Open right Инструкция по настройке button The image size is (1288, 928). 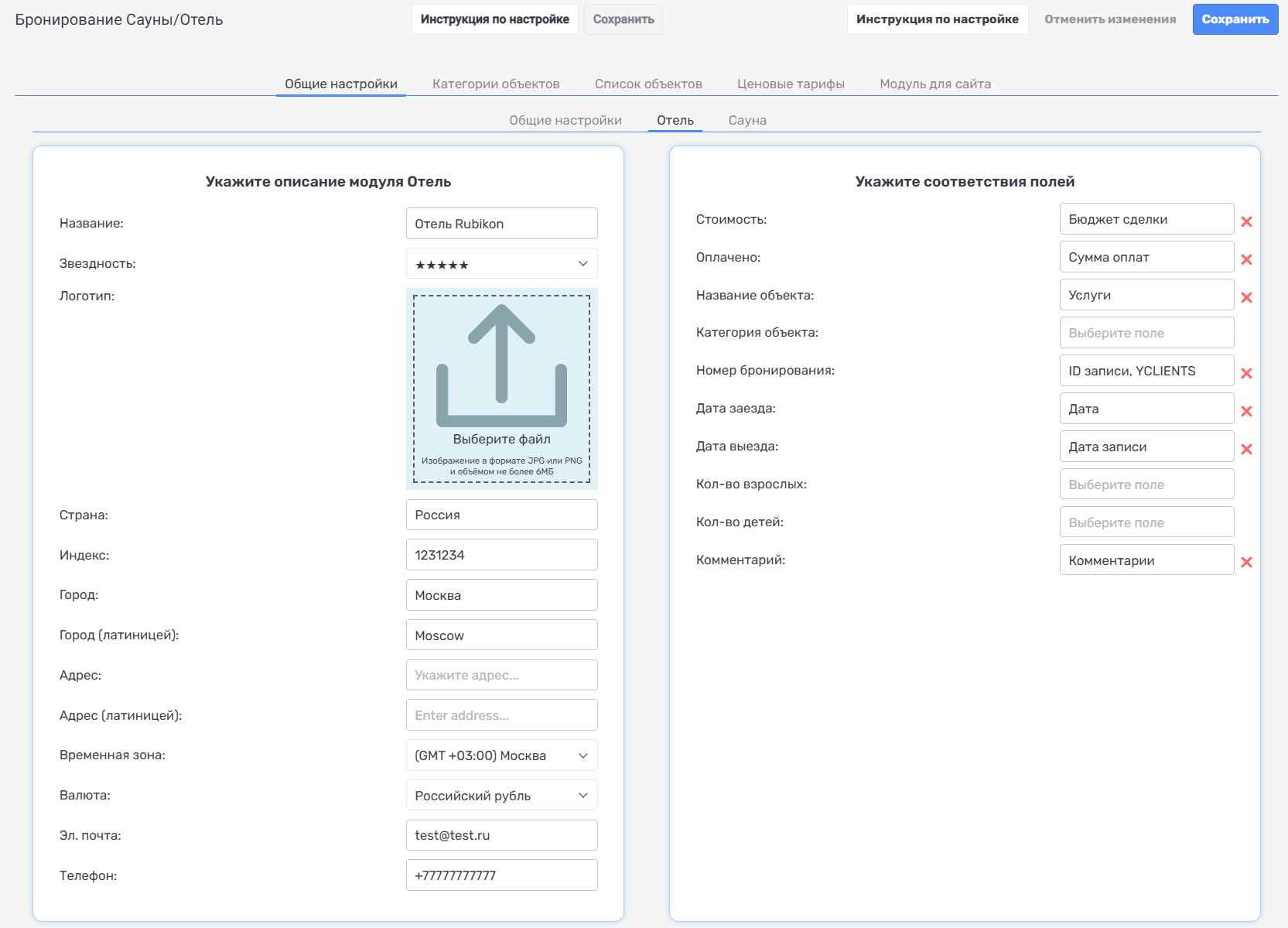pos(938,19)
